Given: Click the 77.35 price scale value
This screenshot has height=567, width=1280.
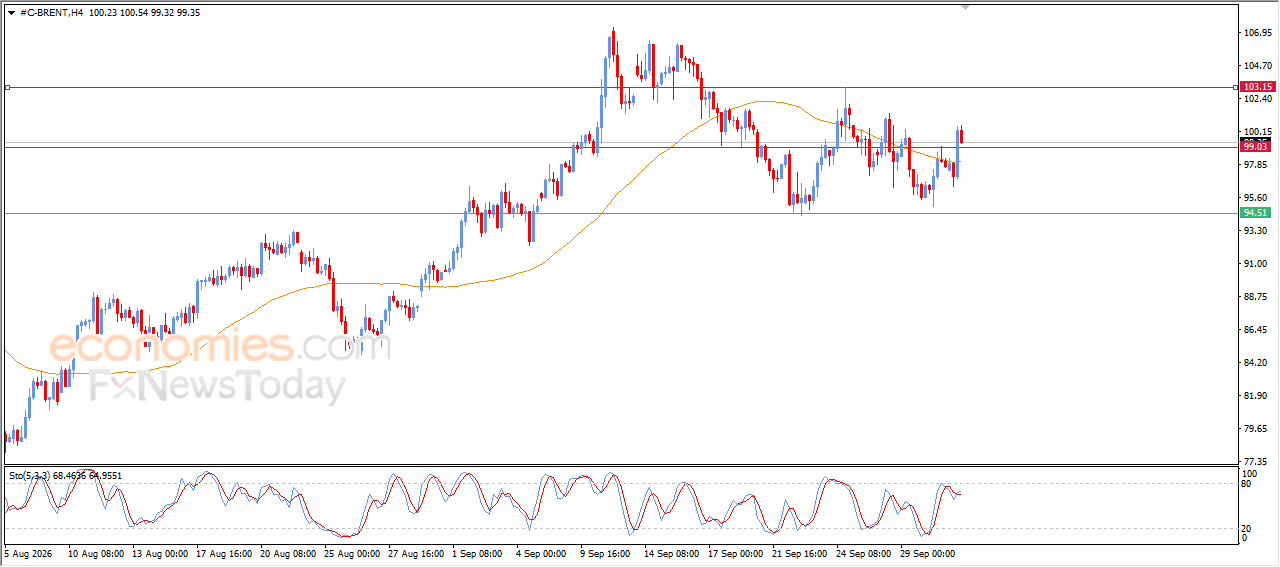Looking at the screenshot, I should 1257,462.
